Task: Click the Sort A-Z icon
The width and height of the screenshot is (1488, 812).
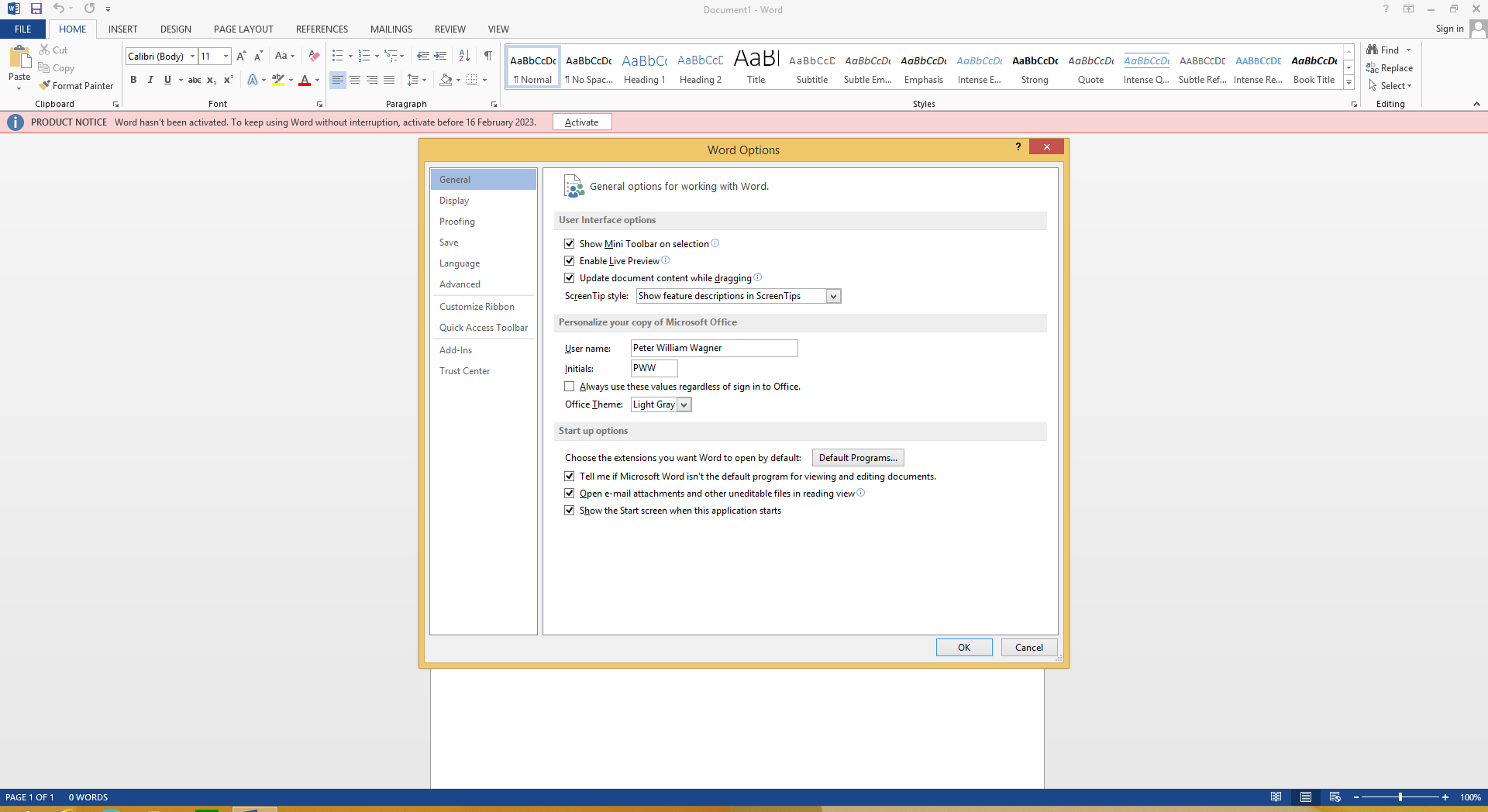Action: click(x=464, y=56)
